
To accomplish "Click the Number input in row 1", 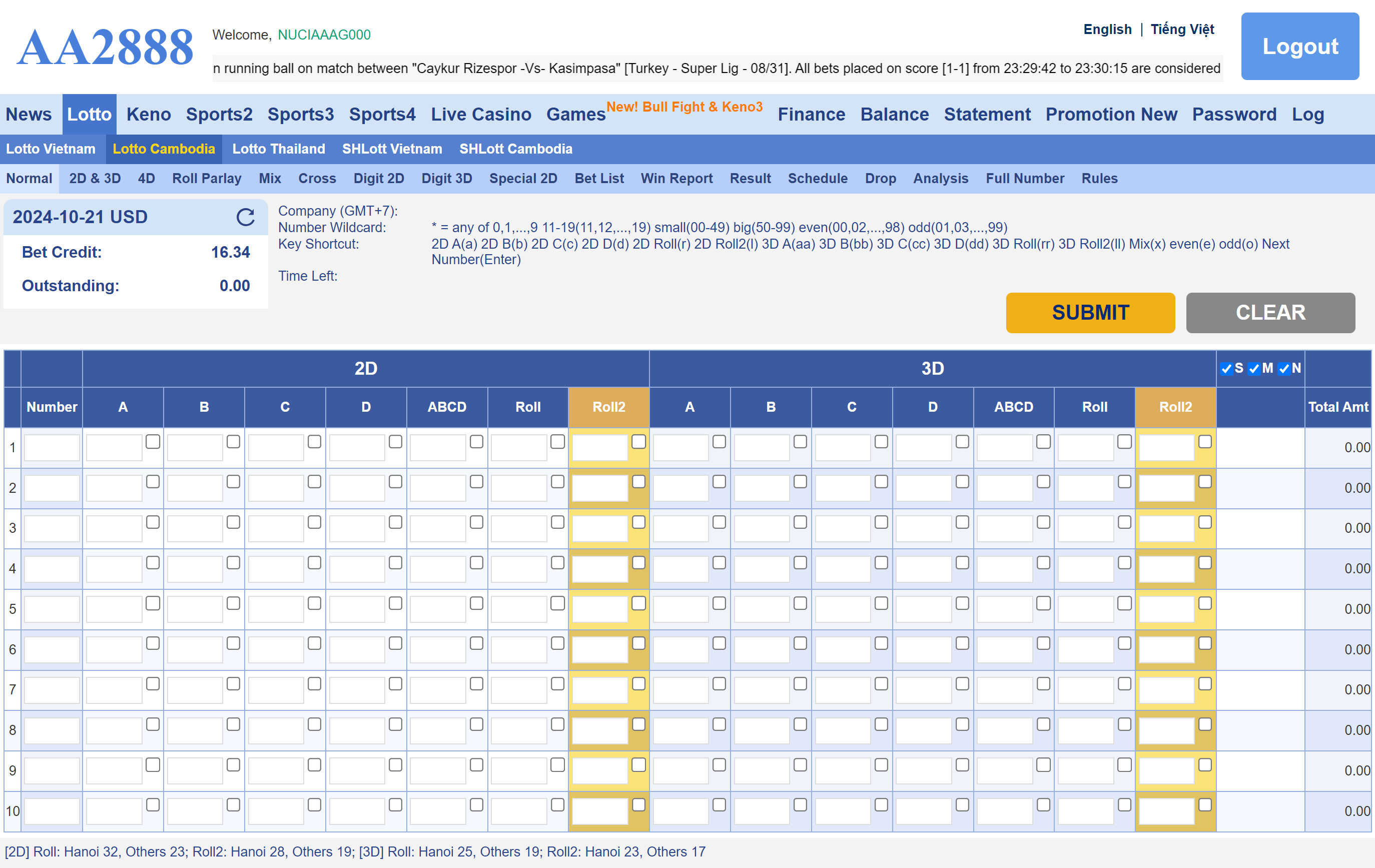I will pyautogui.click(x=52, y=448).
